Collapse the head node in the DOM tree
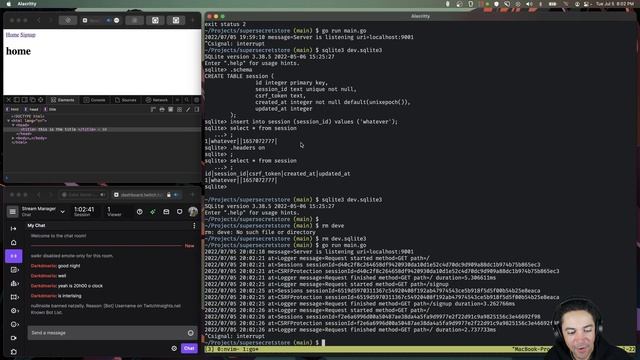Screen dimensions: 640x360 coord(13,125)
